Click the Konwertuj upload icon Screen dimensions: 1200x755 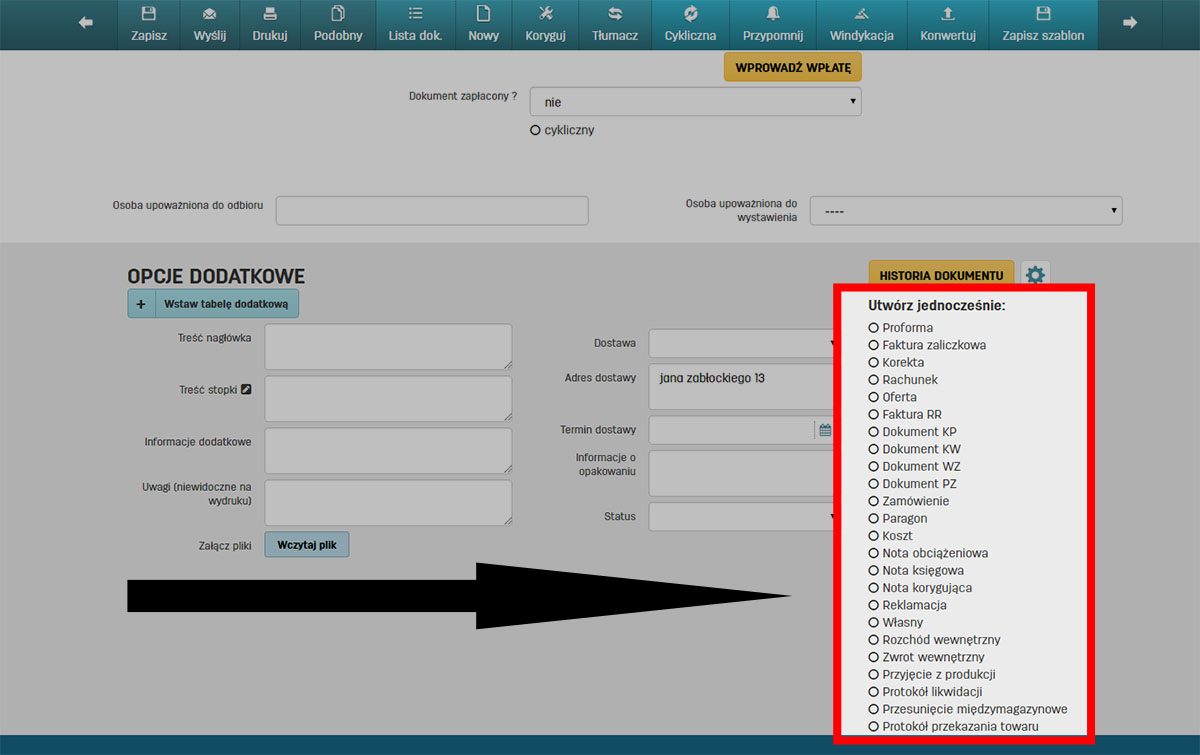[x=947, y=14]
